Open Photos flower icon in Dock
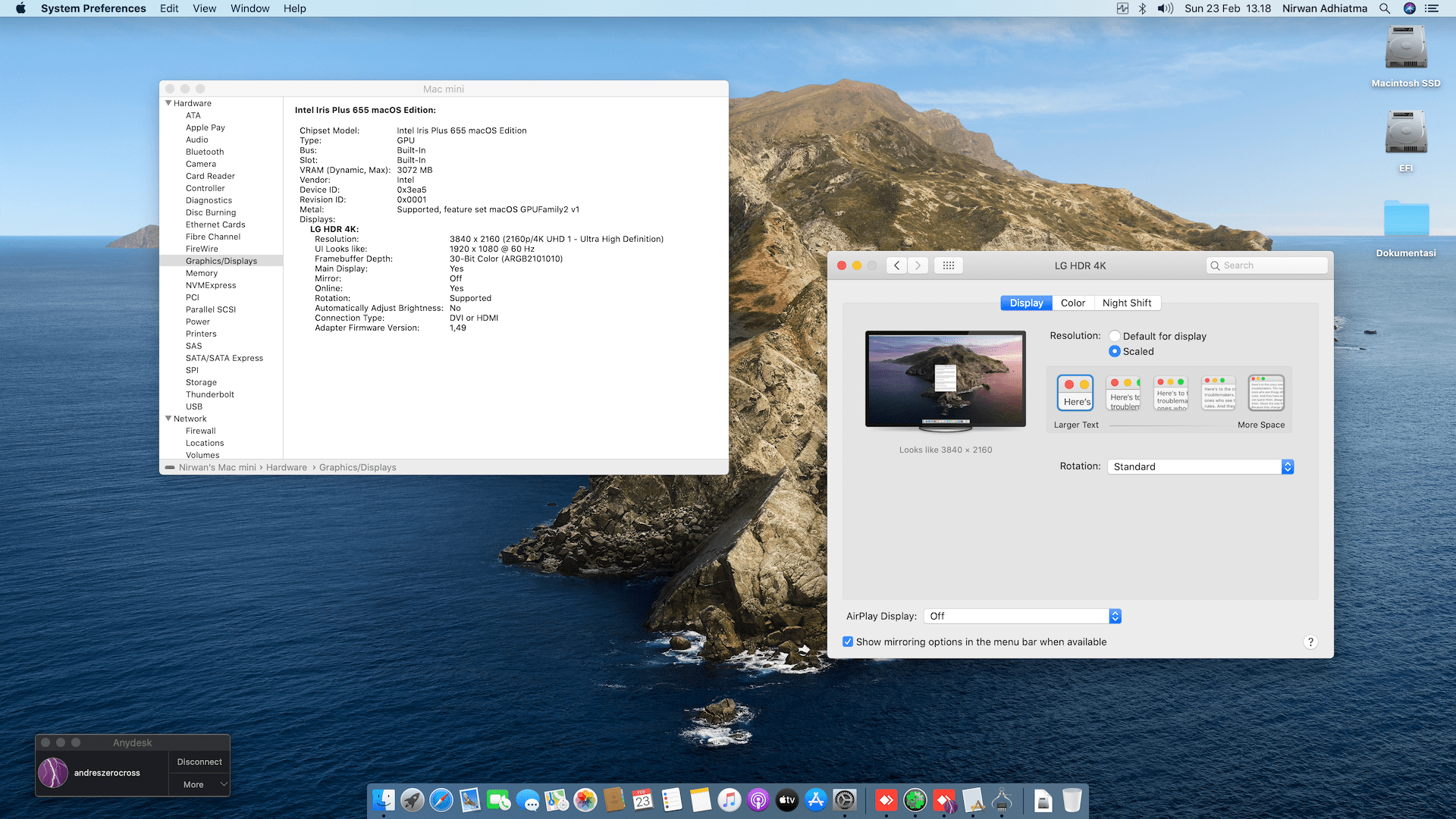1456x819 pixels. point(585,800)
